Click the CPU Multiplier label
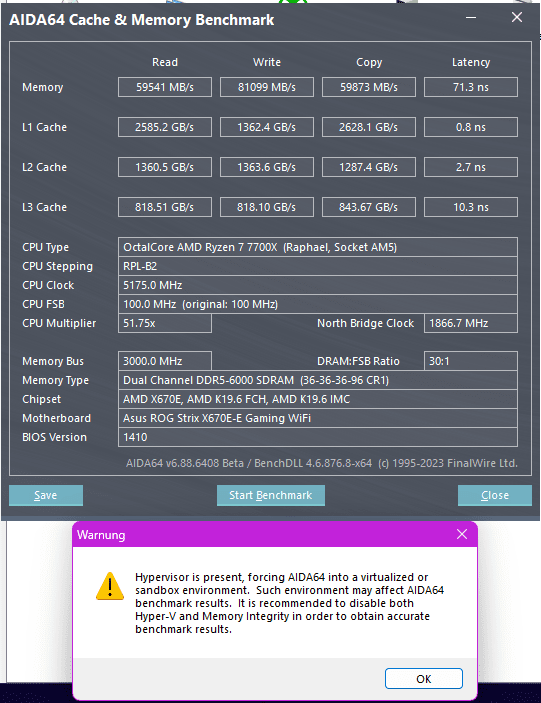 (x=59, y=323)
